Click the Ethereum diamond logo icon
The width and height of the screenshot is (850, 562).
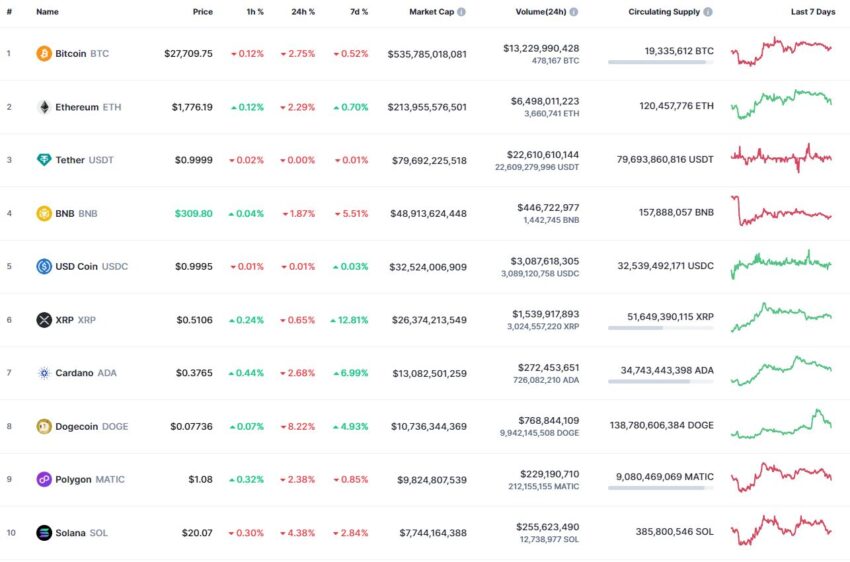click(x=44, y=107)
